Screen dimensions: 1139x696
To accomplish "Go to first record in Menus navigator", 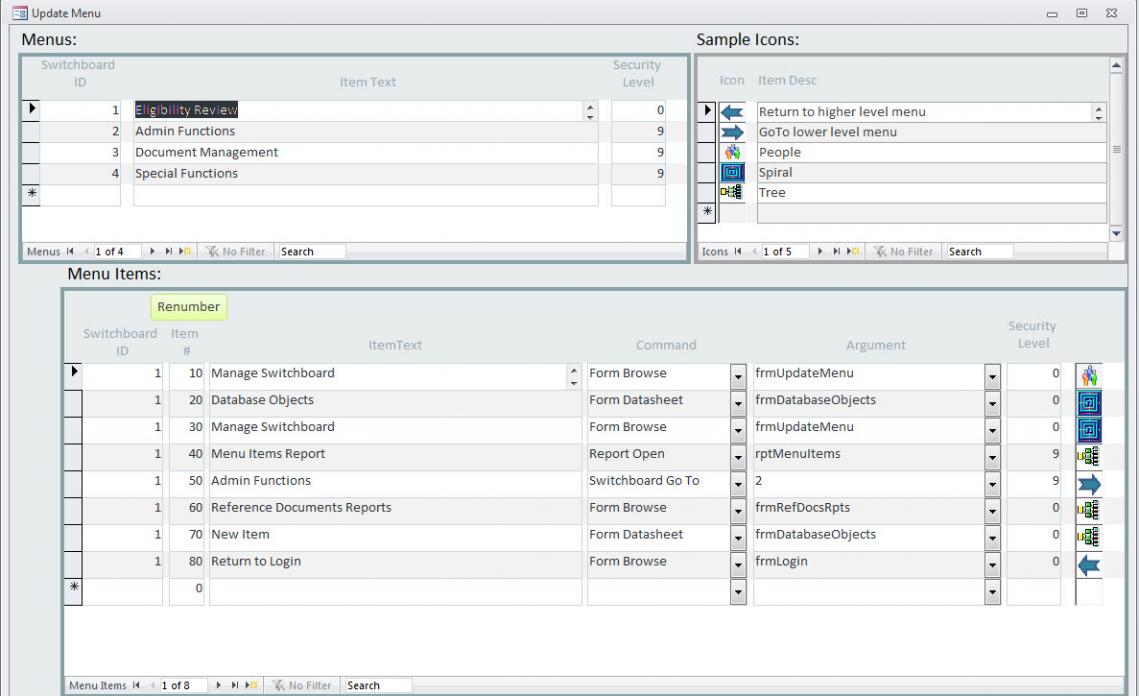I will point(70,251).
